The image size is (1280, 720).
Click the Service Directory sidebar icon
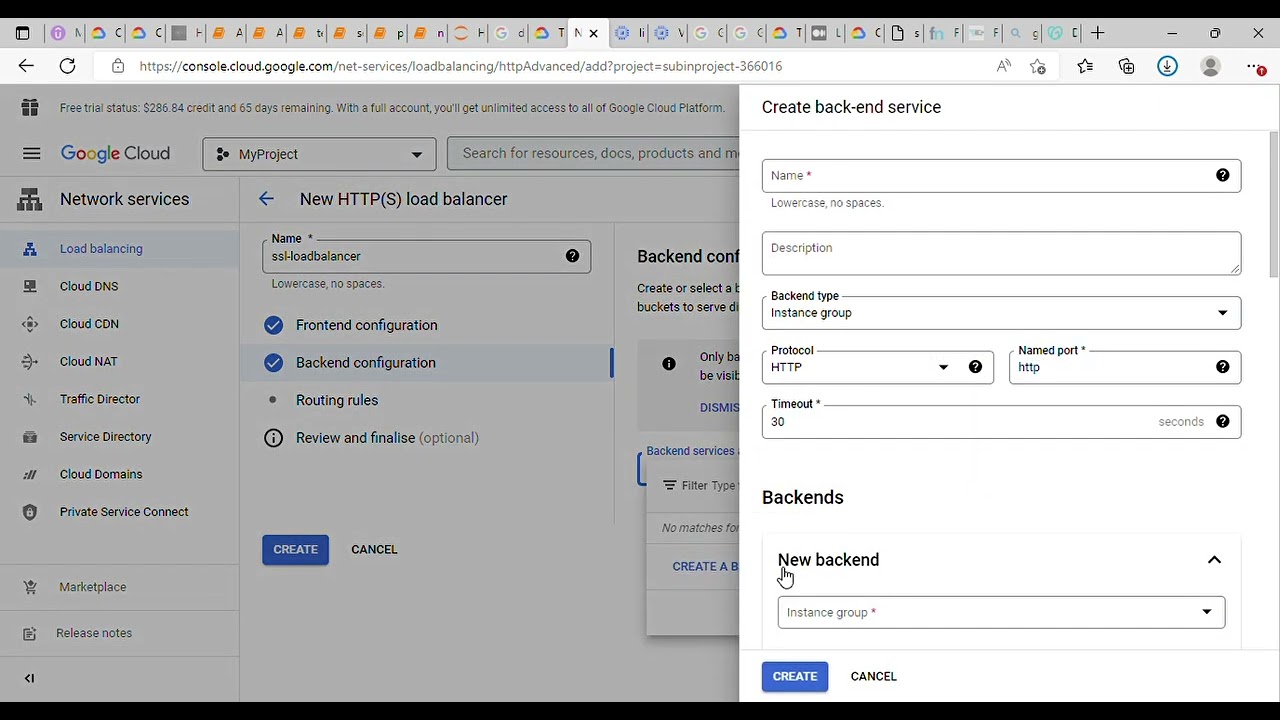30,437
